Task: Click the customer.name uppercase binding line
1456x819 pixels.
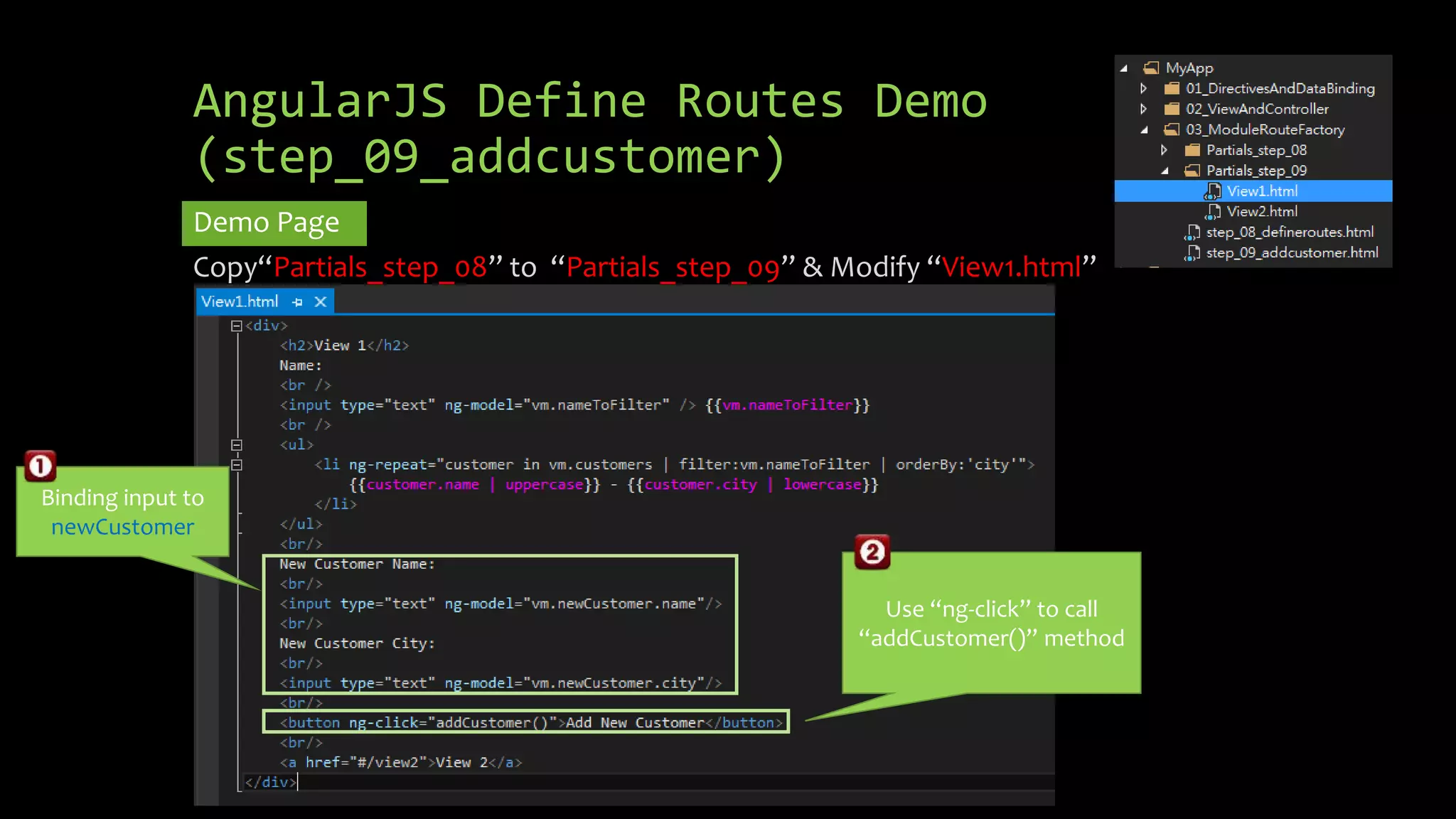Action: [614, 485]
